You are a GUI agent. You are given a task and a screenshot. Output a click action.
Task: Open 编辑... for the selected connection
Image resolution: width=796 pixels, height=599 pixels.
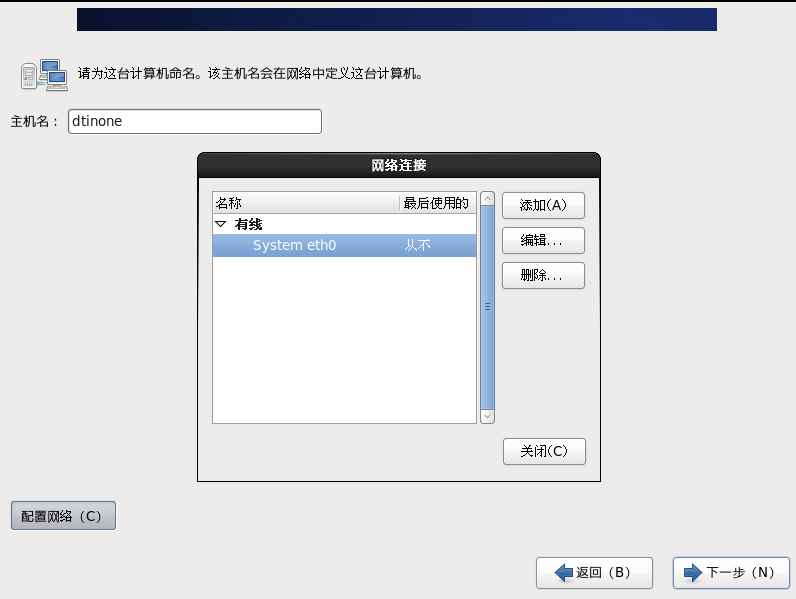pyautogui.click(x=543, y=240)
